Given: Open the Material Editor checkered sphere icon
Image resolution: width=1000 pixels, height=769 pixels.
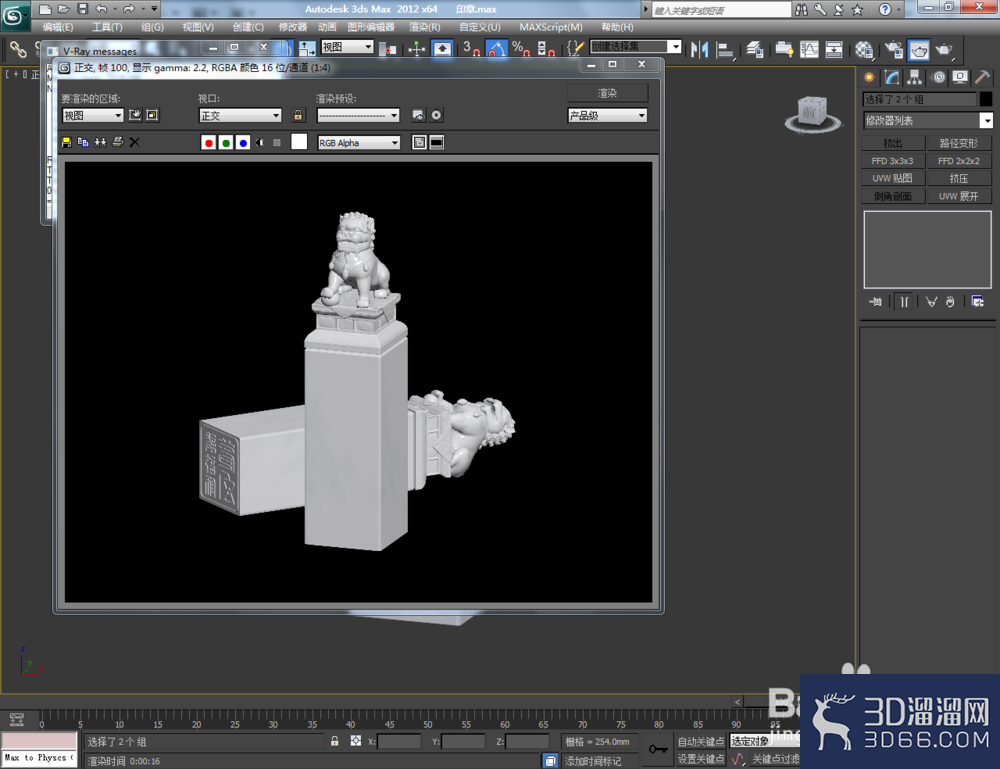Looking at the screenshot, I should coord(864,49).
